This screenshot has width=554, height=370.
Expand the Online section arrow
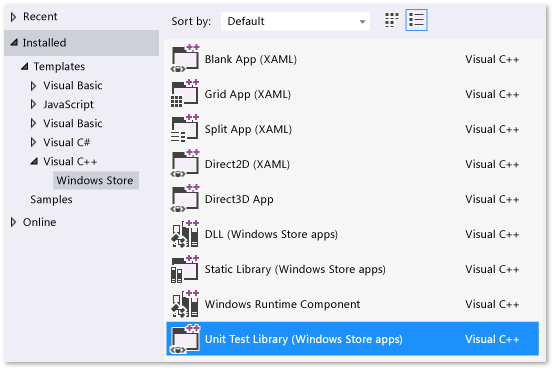tap(13, 222)
